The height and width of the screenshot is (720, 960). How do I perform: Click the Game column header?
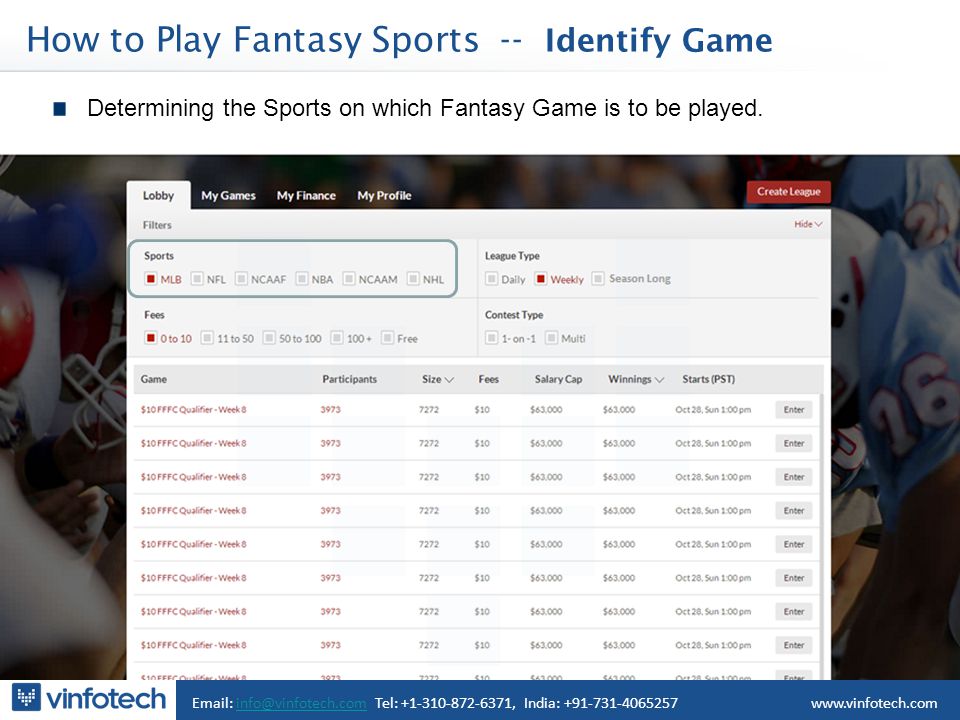tap(154, 379)
